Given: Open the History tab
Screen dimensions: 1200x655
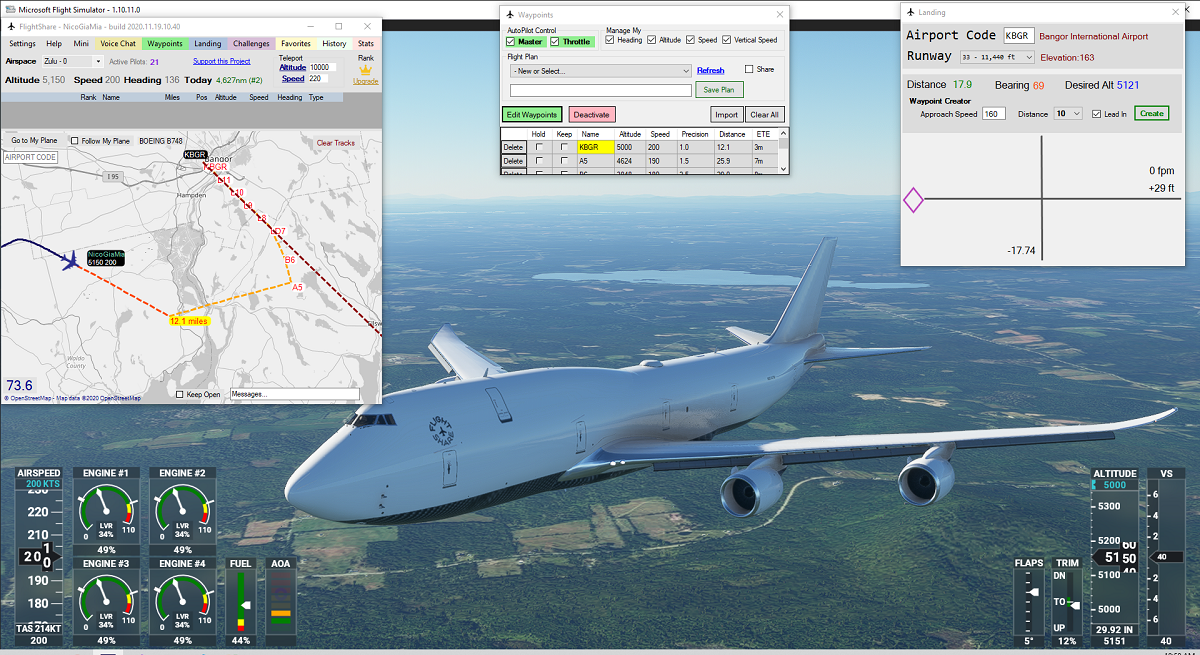Looking at the screenshot, I should point(334,44).
